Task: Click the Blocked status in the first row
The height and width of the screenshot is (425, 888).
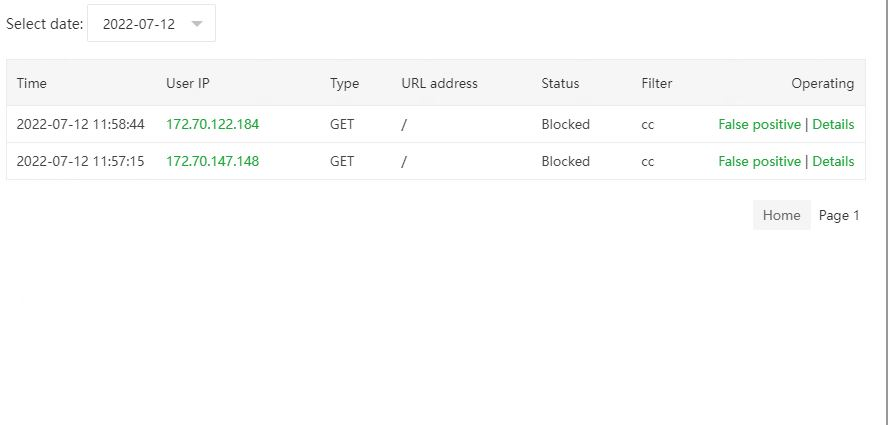Action: coord(566,125)
